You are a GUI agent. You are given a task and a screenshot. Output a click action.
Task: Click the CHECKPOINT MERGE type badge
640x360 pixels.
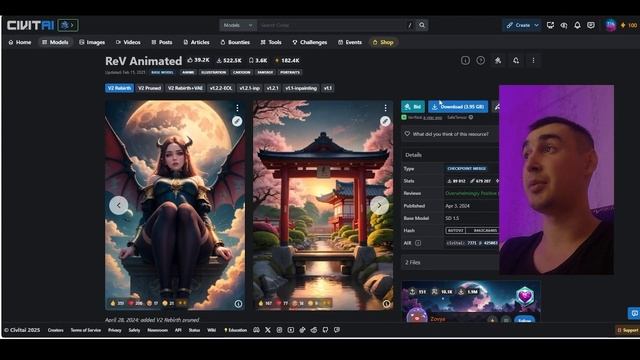(x=467, y=168)
